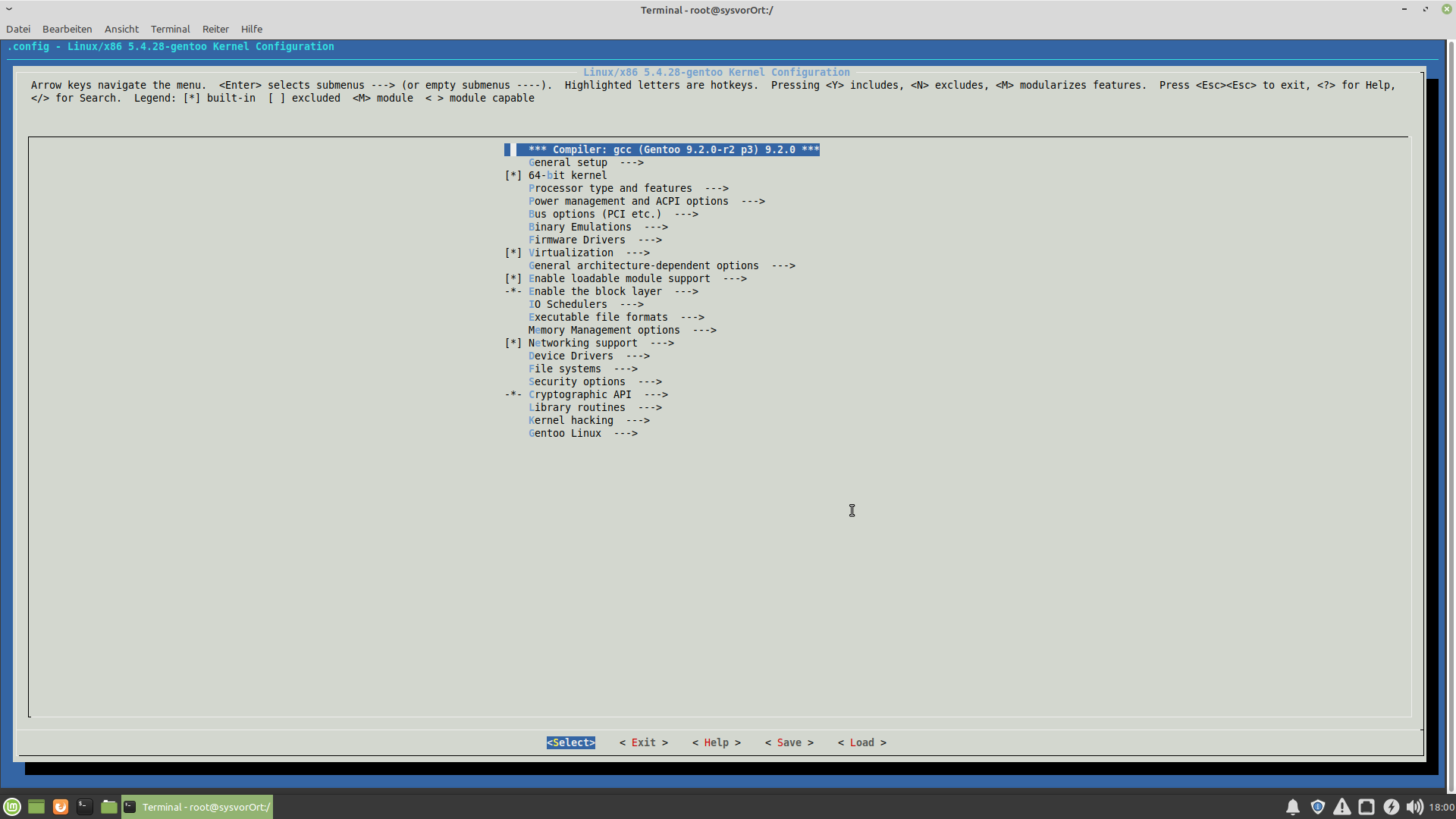Viewport: 1456px width, 819px height.
Task: Expand the General setup submenu
Action: (x=585, y=162)
